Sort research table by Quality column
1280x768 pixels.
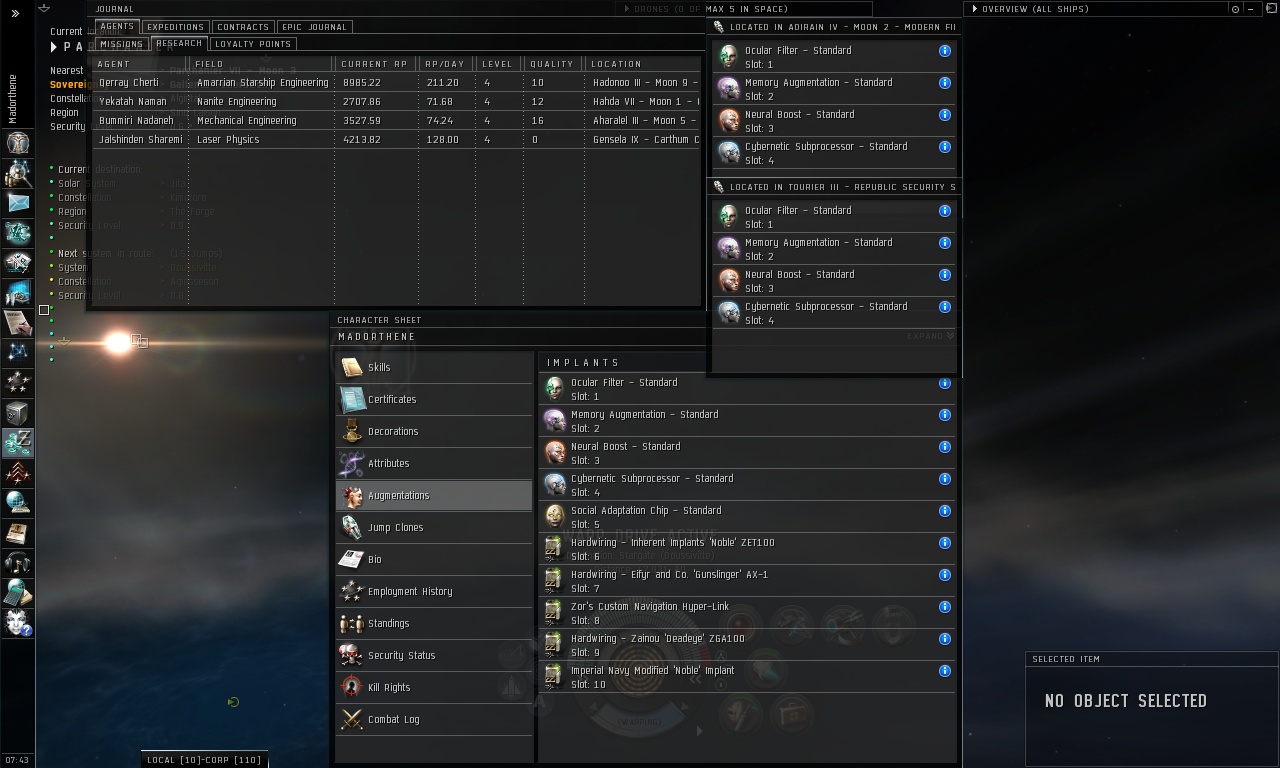[554, 64]
